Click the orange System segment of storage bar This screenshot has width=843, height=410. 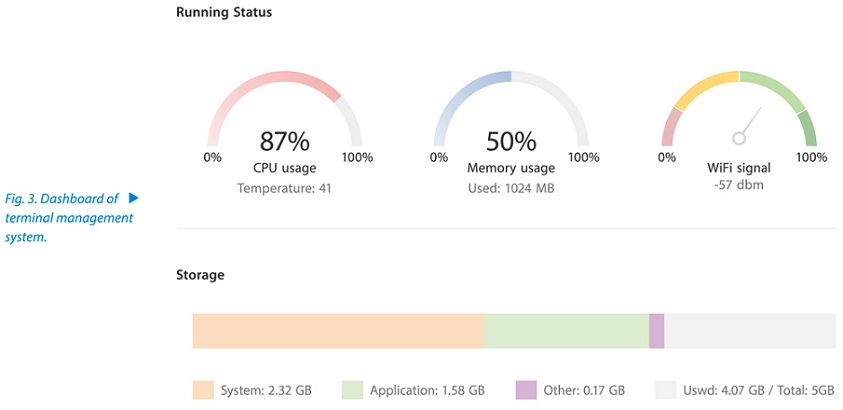point(338,331)
